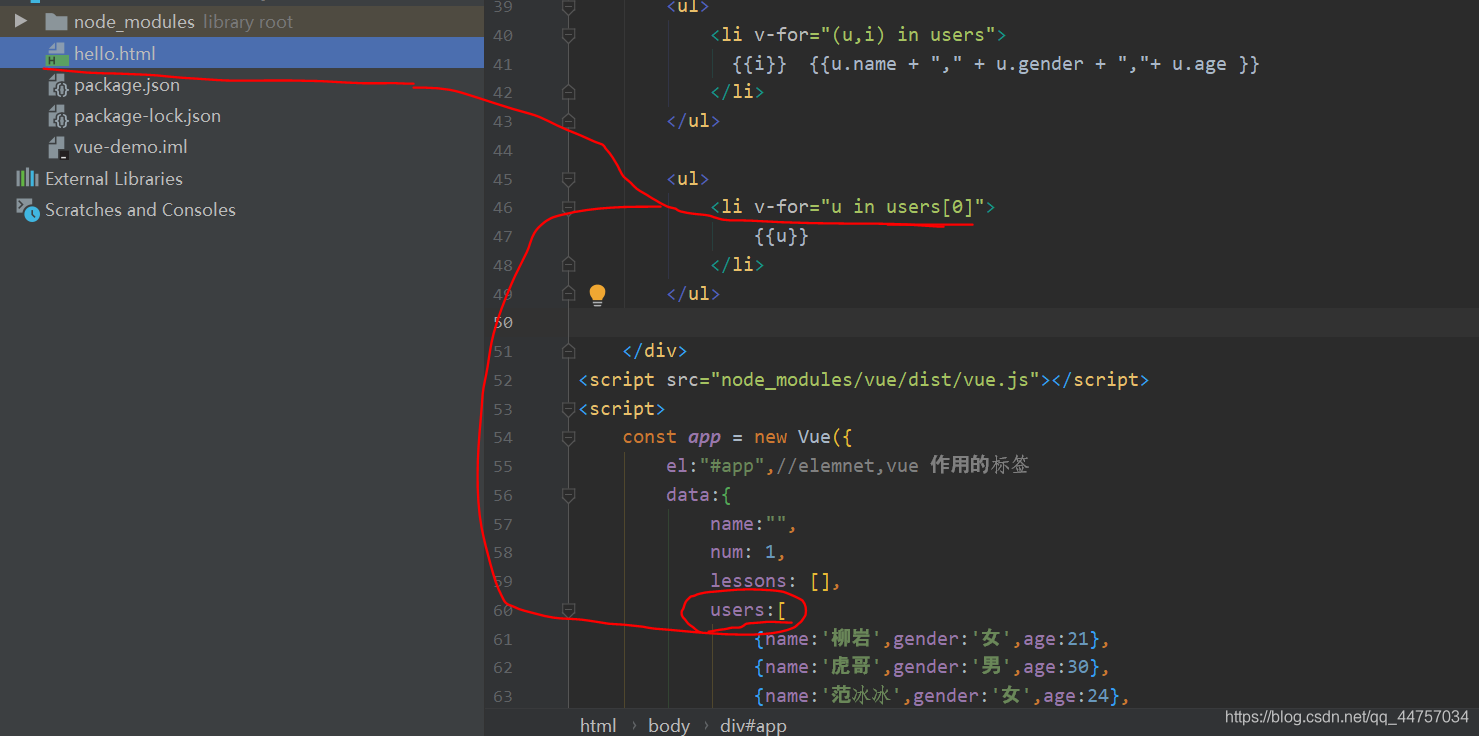Collapse the script fold at line 53
The image size is (1479, 736).
[568, 409]
